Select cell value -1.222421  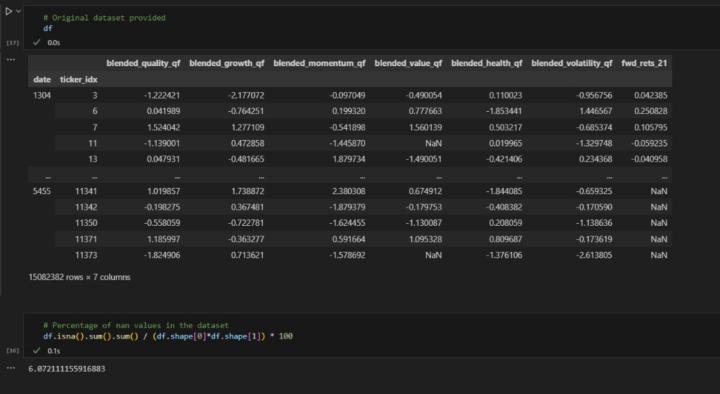162,96
